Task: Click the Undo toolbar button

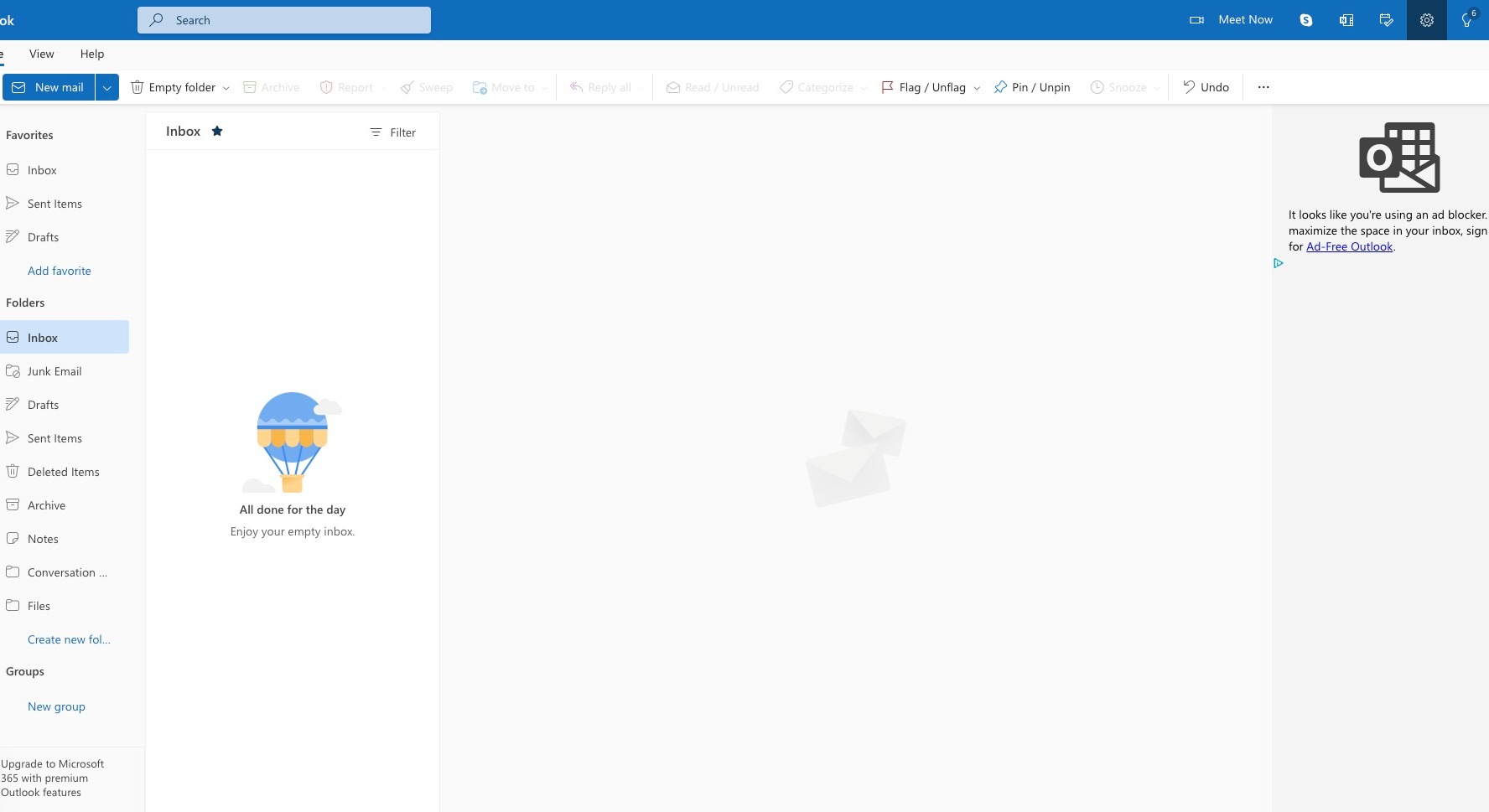Action: 1206,87
